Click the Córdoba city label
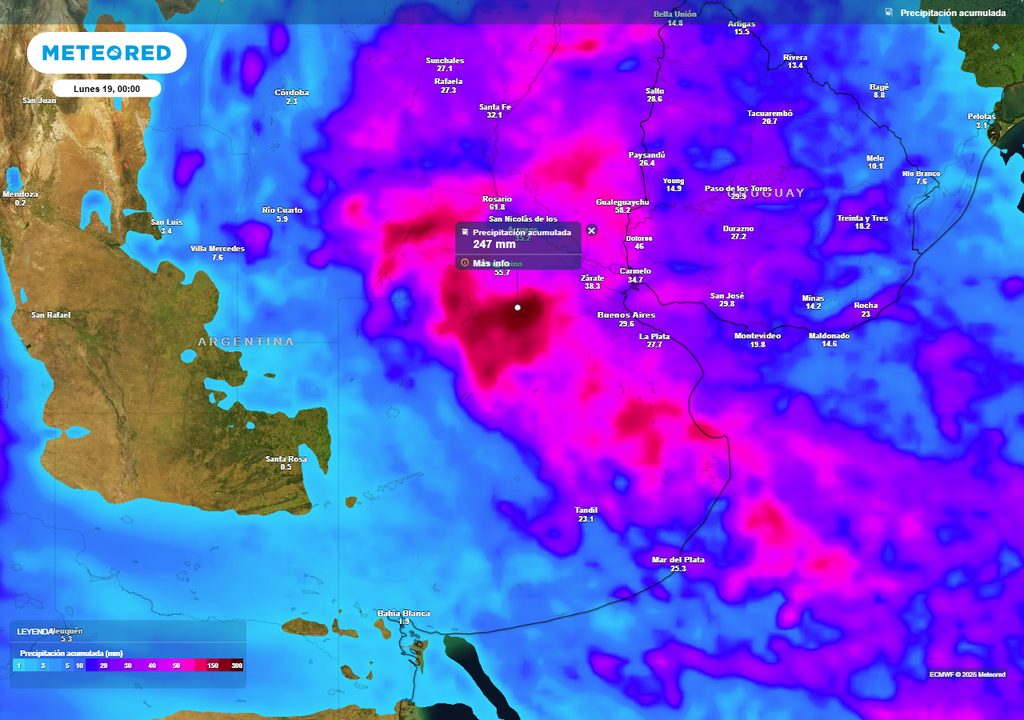Screen dimensions: 1024x720 [292, 93]
